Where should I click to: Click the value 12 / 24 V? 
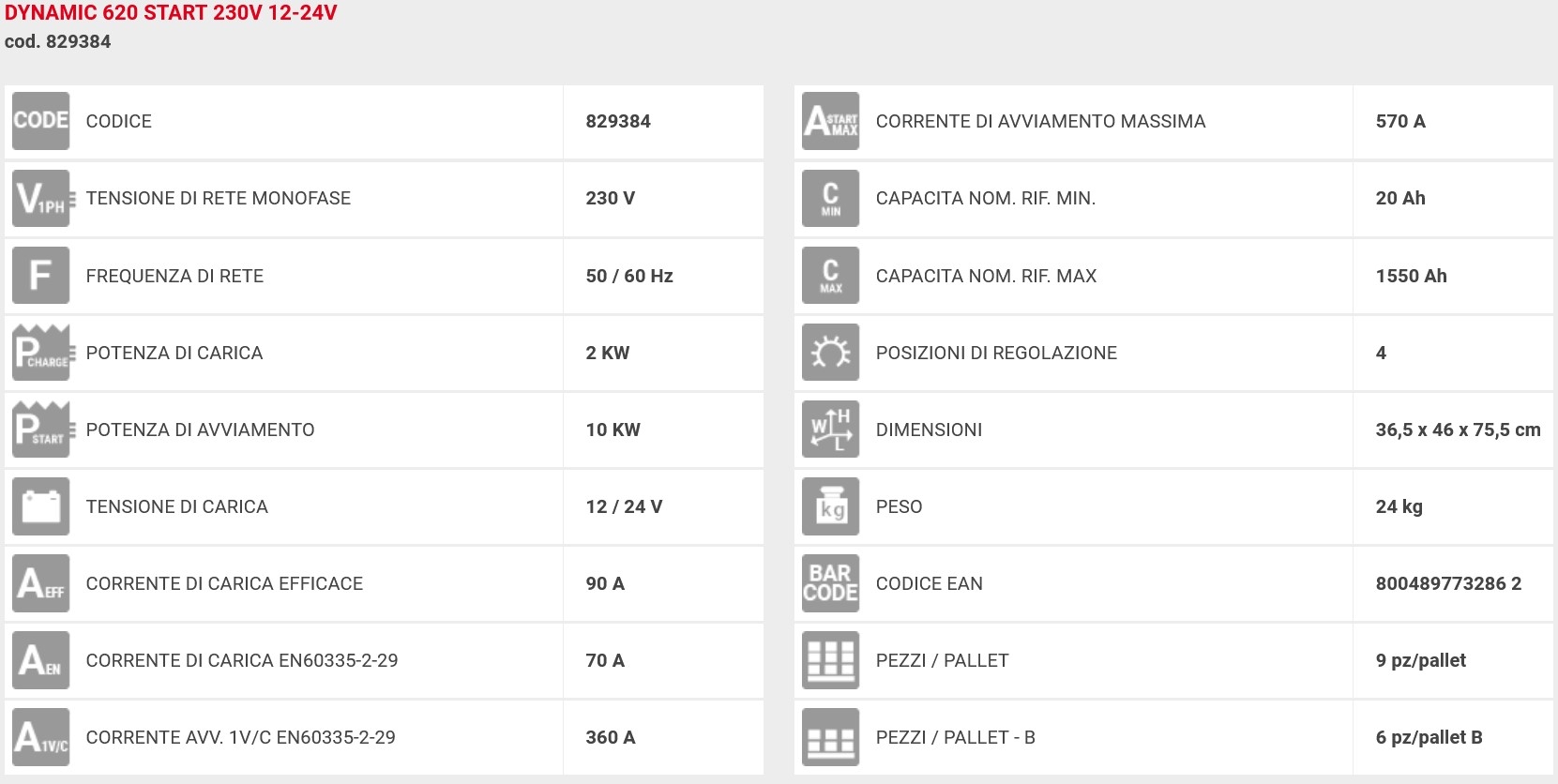click(x=625, y=506)
